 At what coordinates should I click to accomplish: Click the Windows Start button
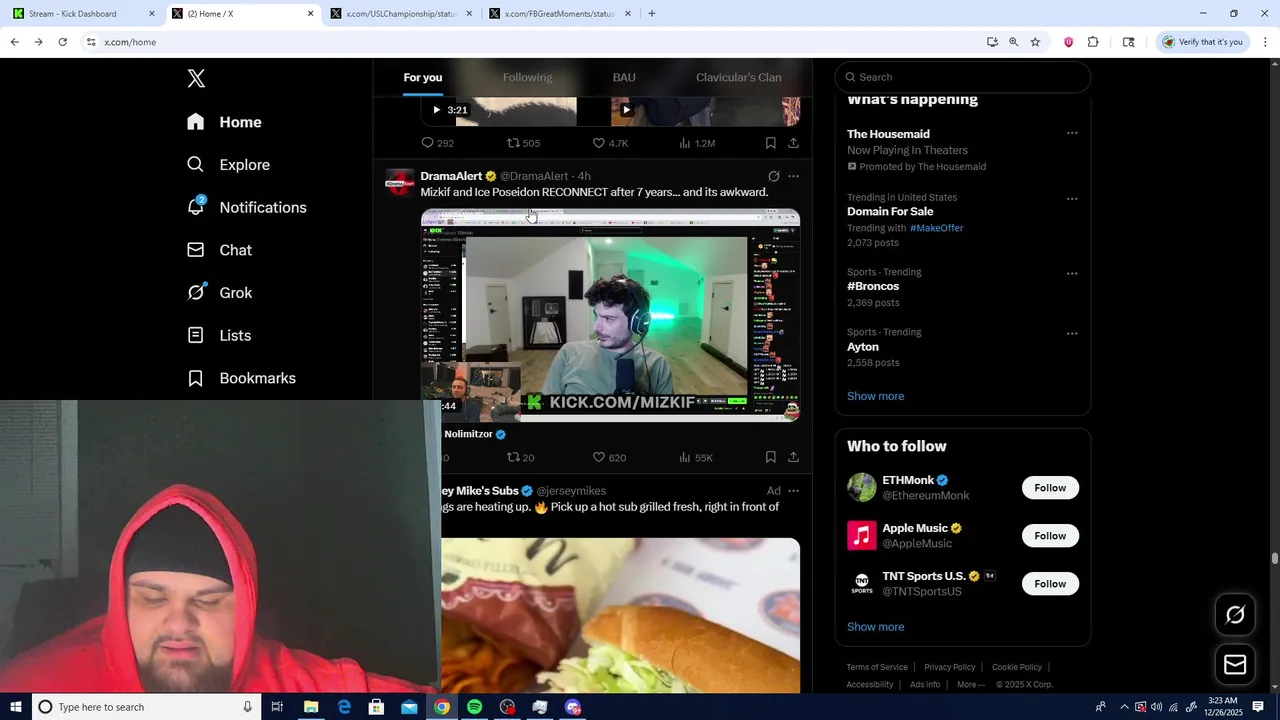click(x=15, y=707)
